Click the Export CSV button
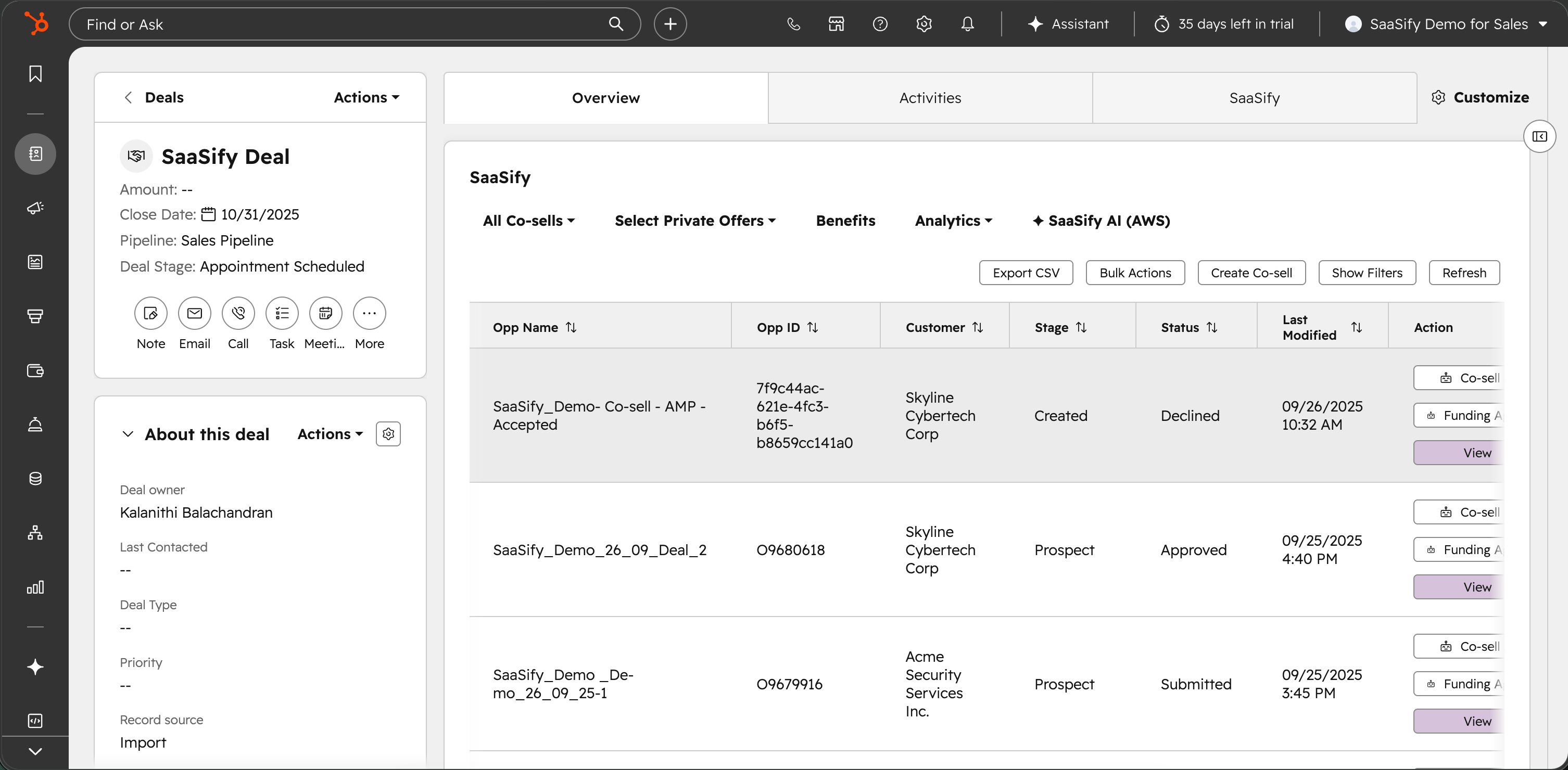The width and height of the screenshot is (1568, 770). [1026, 273]
